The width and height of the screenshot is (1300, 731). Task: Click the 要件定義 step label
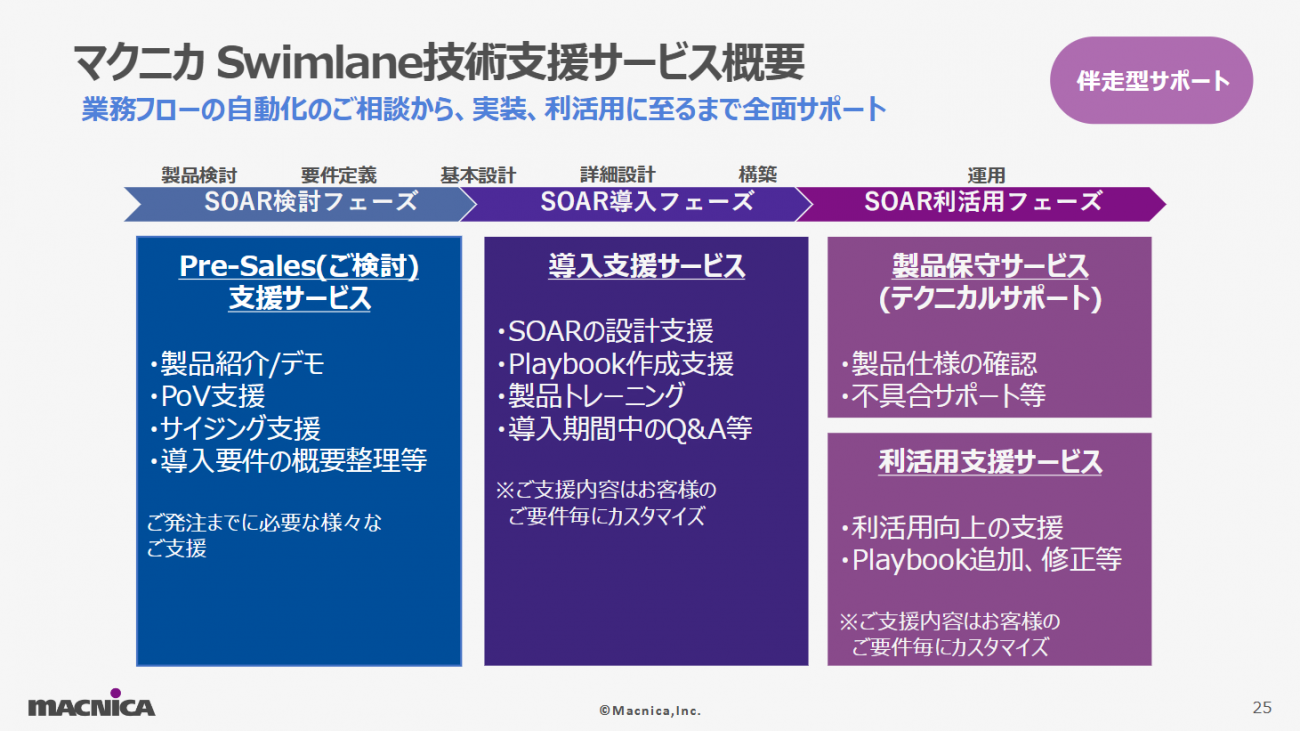click(339, 176)
